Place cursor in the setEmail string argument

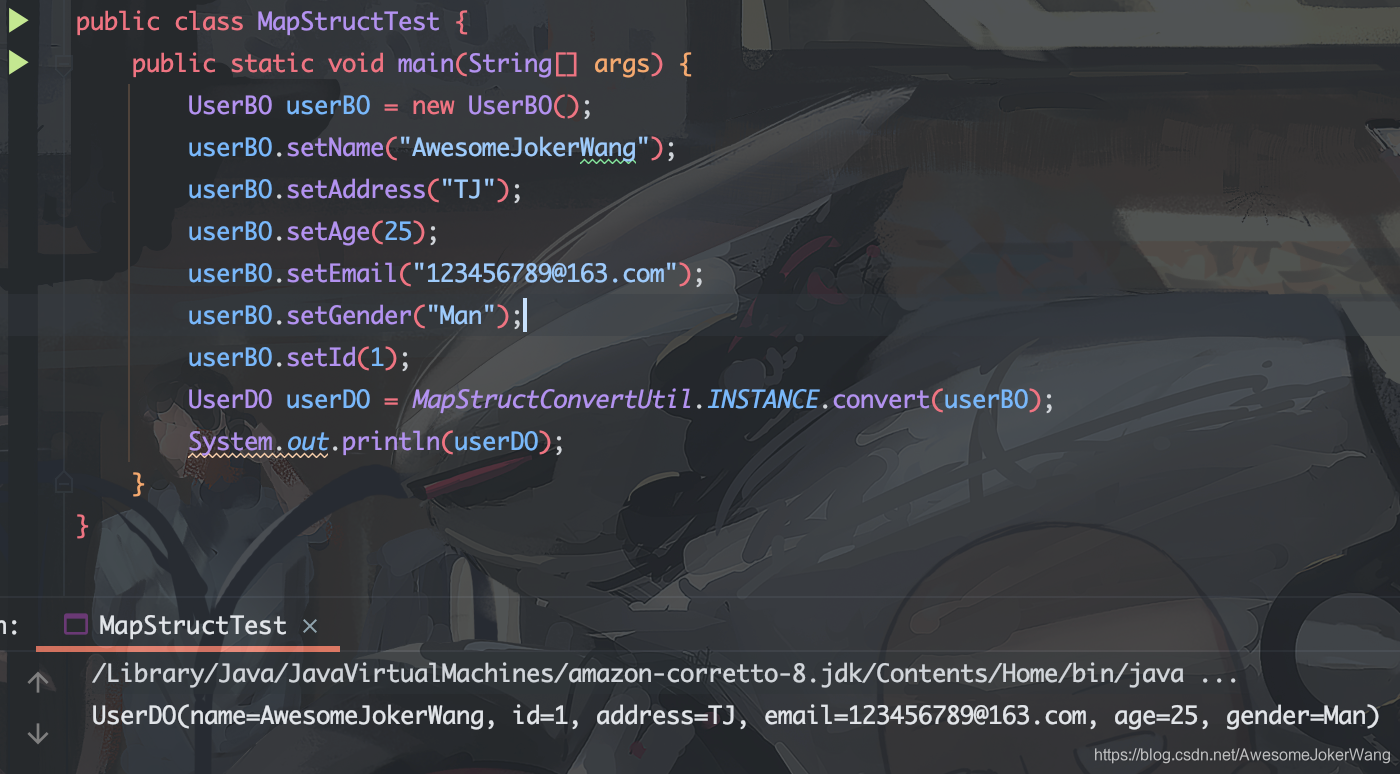(546, 274)
